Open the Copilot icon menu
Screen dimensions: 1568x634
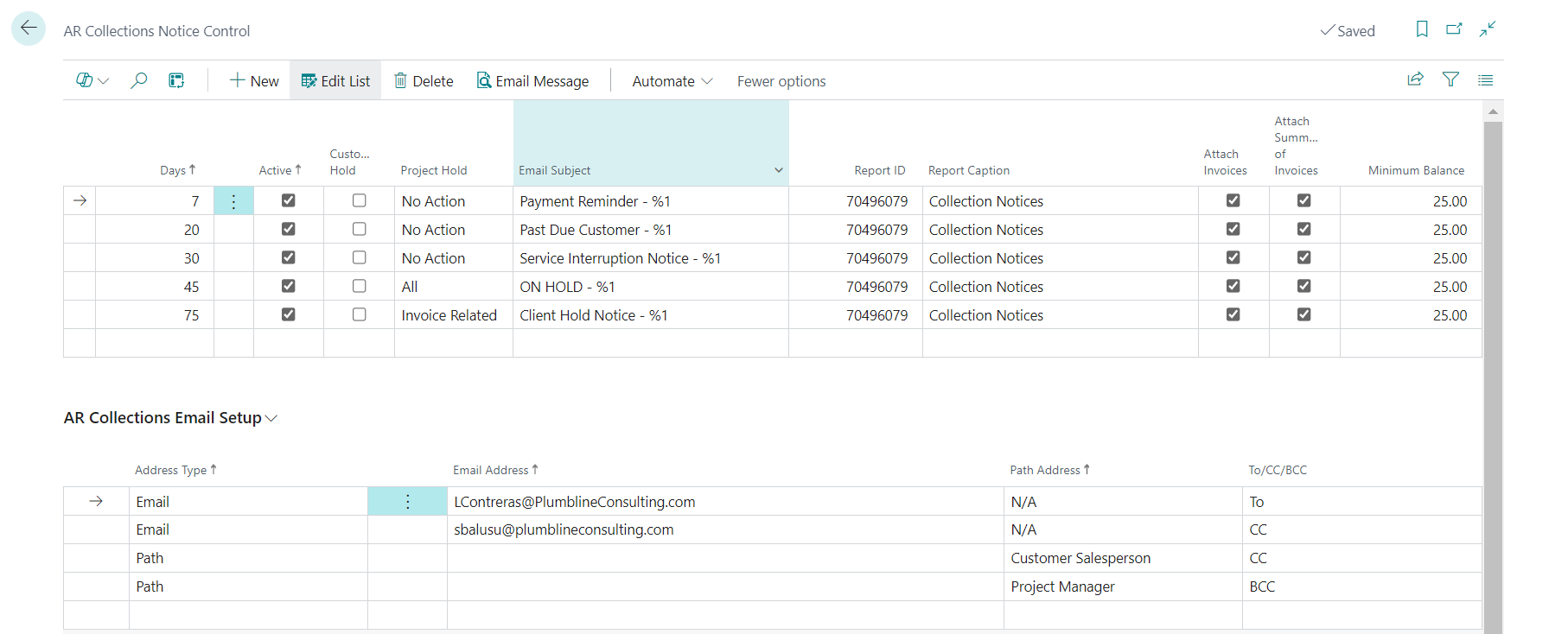coord(92,80)
